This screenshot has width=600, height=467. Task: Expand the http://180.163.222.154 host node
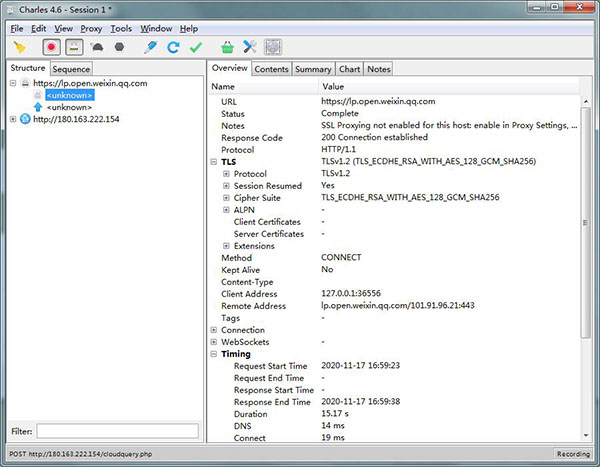13,120
